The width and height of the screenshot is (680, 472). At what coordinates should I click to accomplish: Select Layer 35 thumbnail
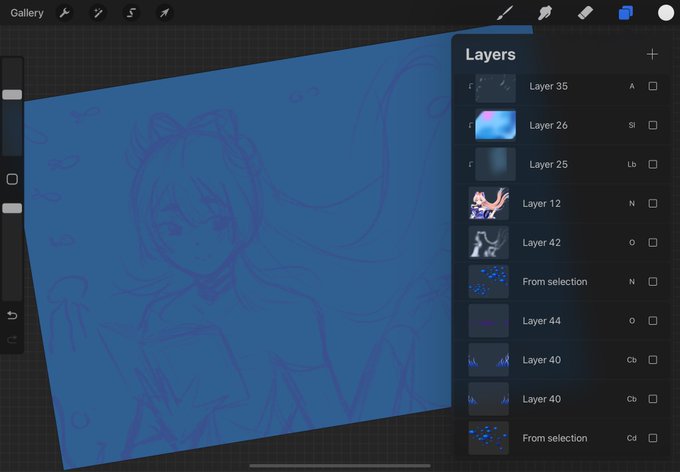click(x=495, y=88)
